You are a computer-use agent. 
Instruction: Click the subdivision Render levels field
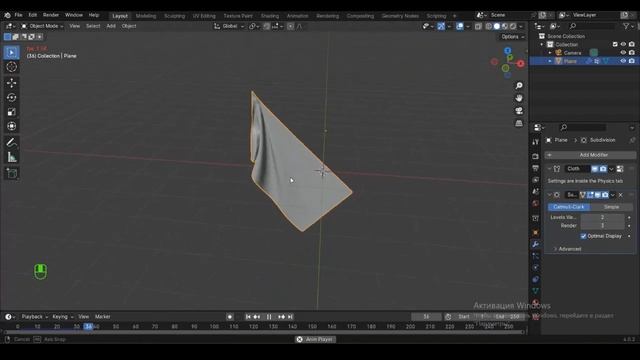tap(602, 225)
